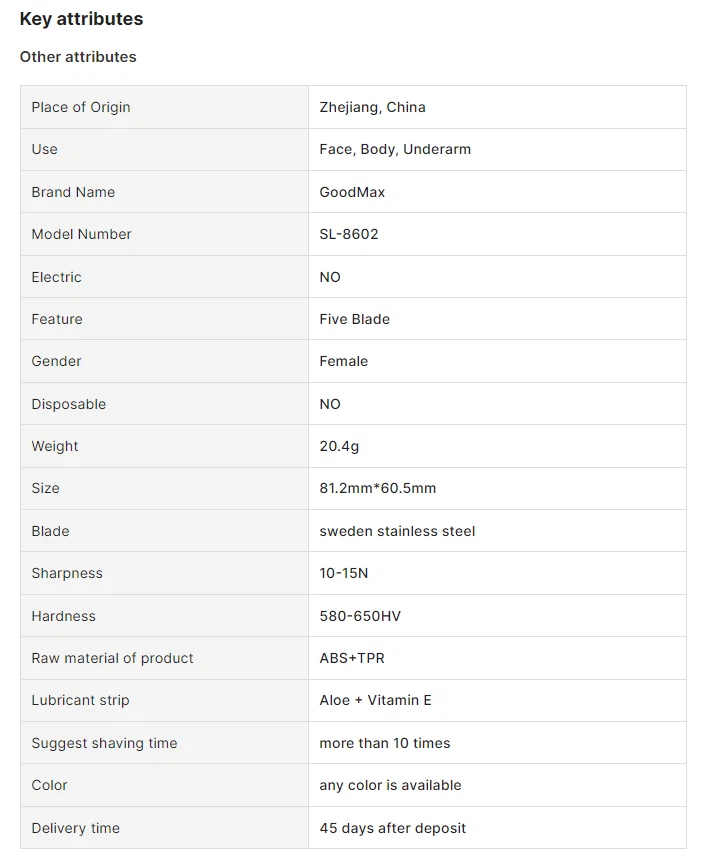Click the SL-8602 model number
The height and width of the screenshot is (849, 702).
click(349, 234)
